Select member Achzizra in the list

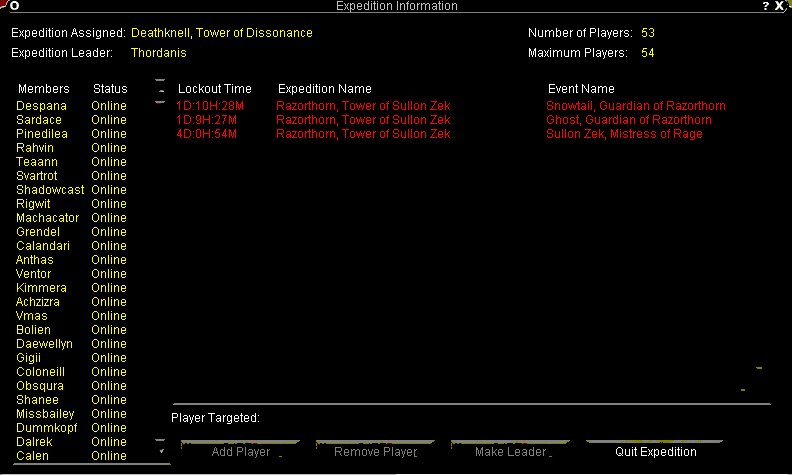[38, 302]
